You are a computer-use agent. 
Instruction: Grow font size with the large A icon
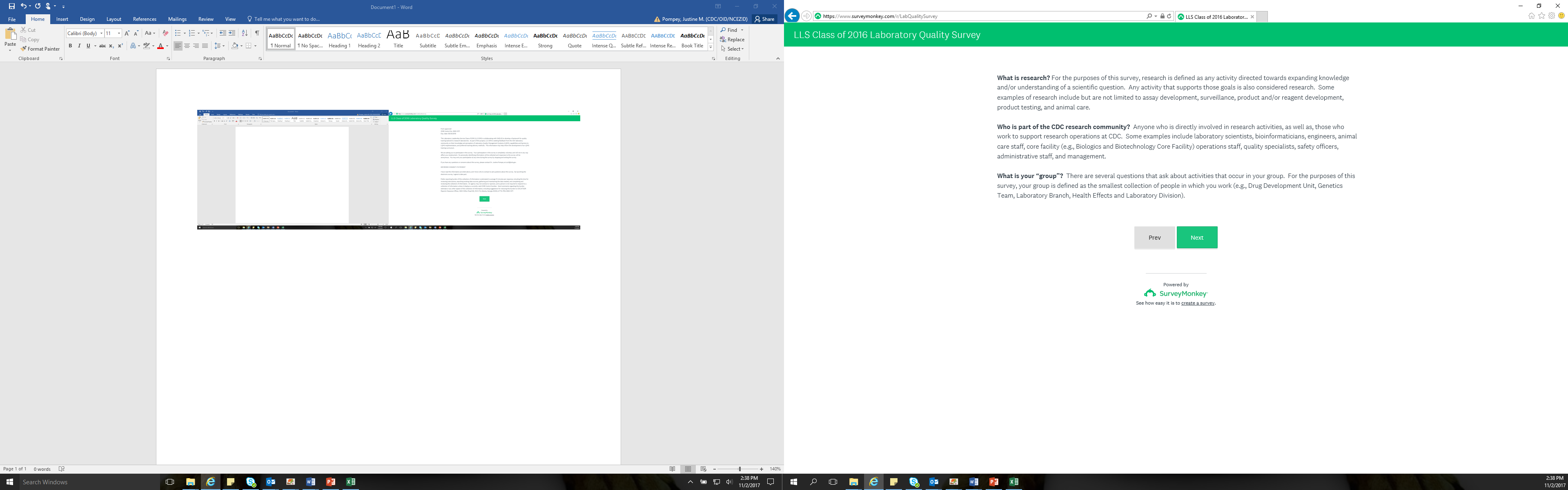pyautogui.click(x=127, y=33)
